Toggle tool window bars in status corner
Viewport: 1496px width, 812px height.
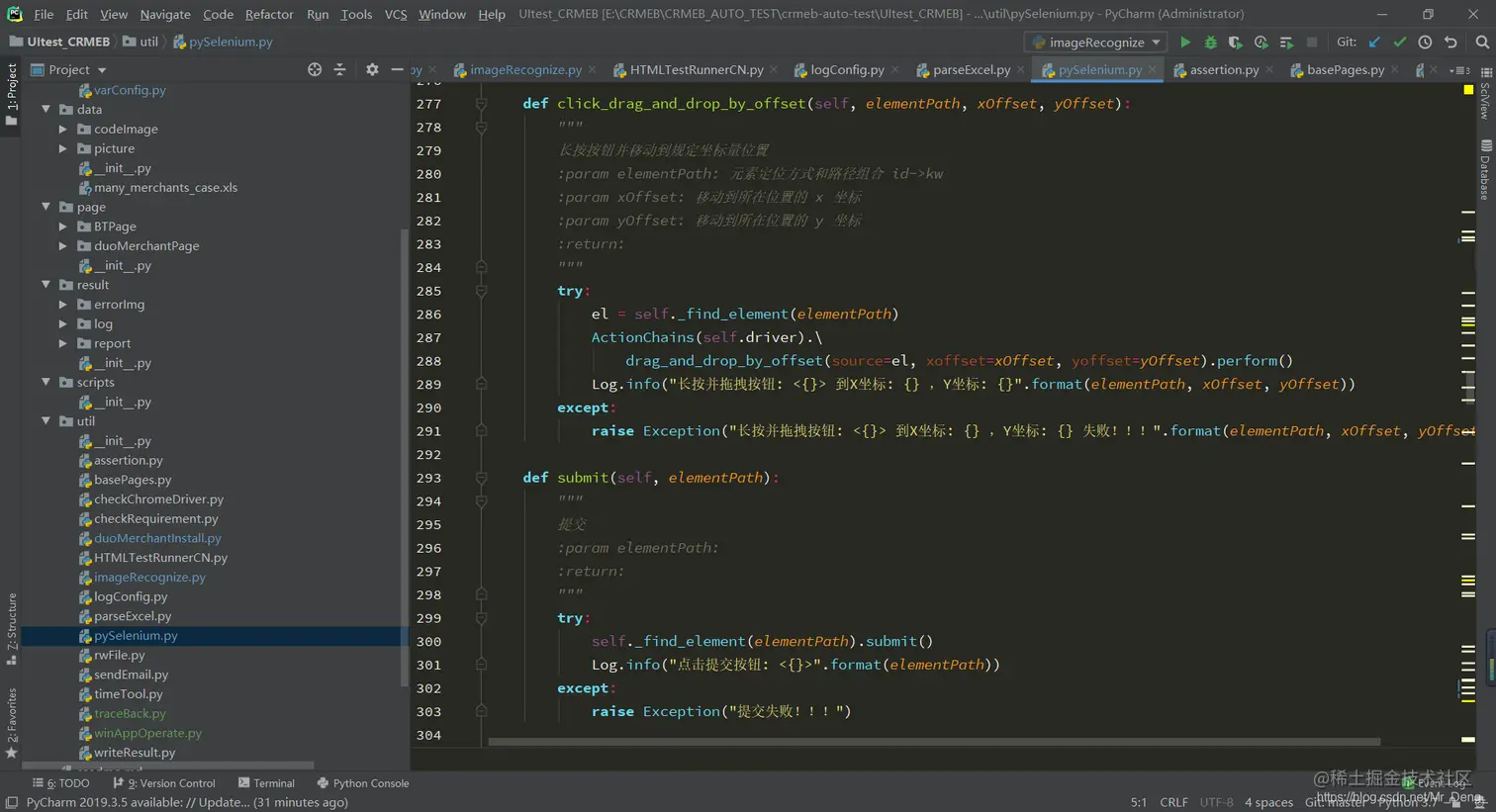11,802
